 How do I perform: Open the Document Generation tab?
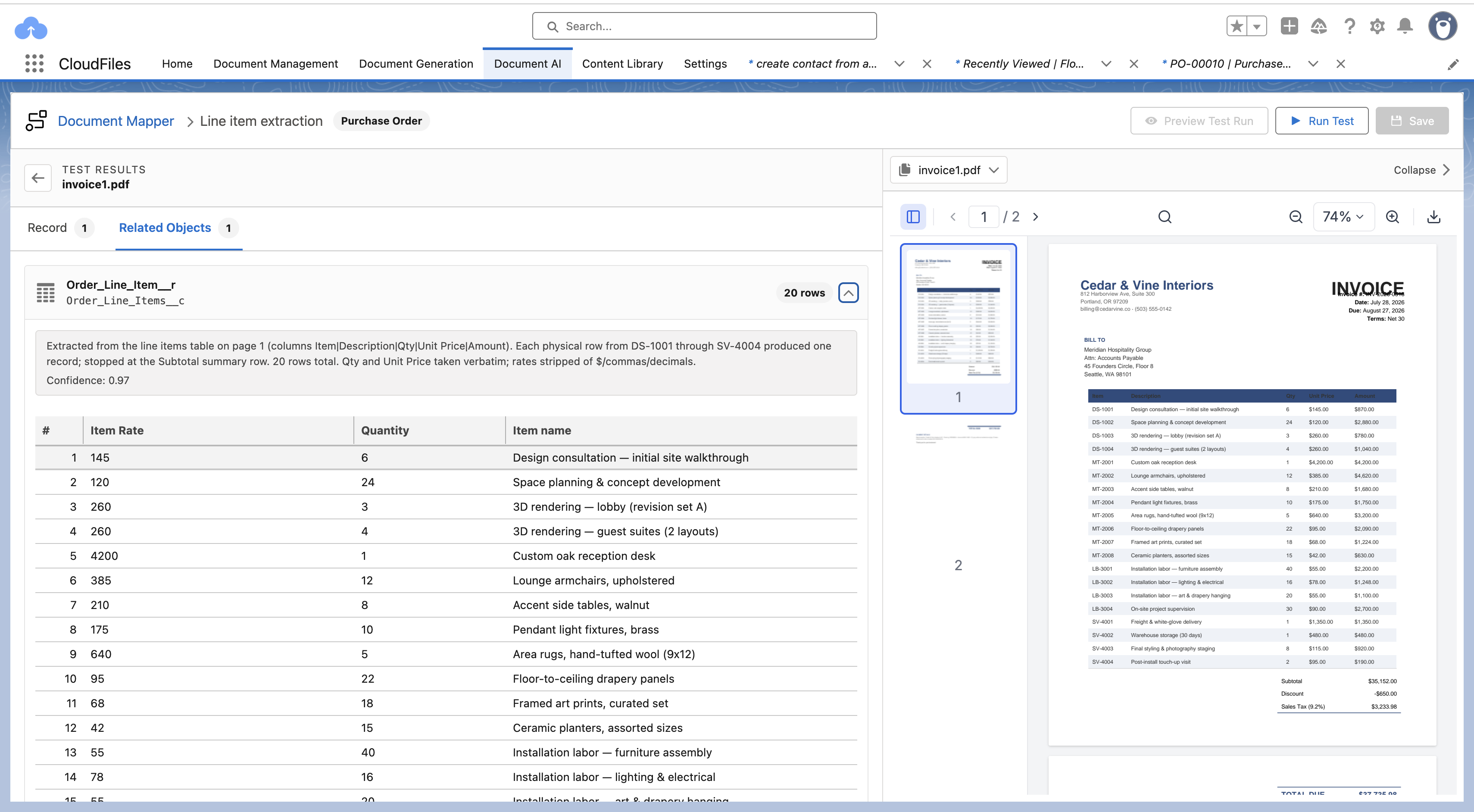coord(416,64)
